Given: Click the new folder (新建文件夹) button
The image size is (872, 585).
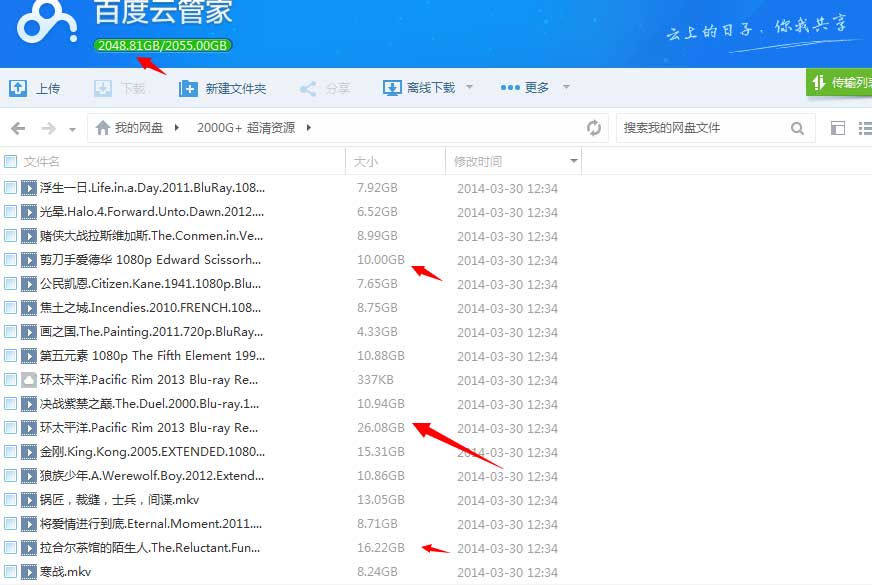Looking at the screenshot, I should pyautogui.click(x=223, y=88).
